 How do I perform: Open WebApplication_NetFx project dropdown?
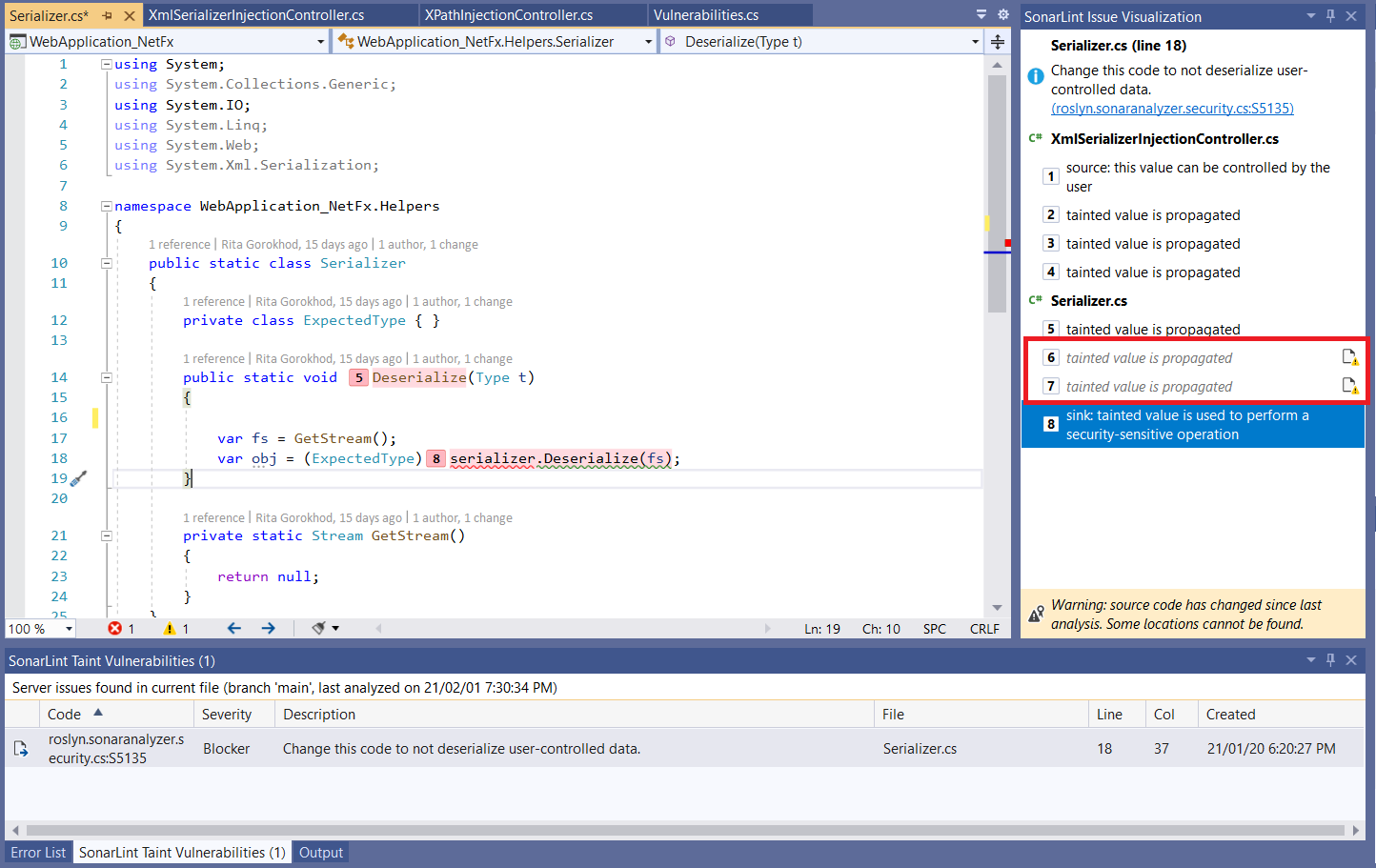[x=168, y=41]
